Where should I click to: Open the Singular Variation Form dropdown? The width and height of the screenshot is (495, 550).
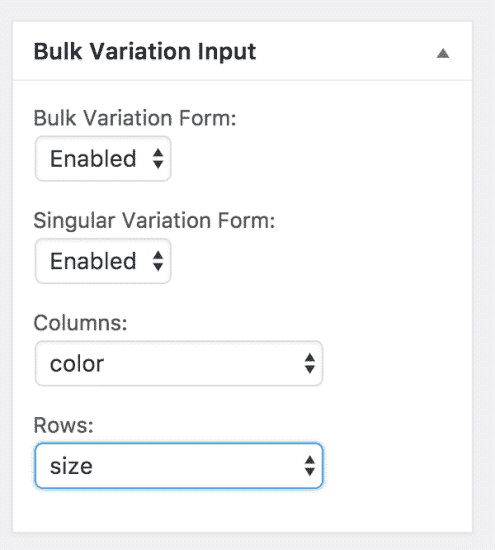[x=103, y=261]
